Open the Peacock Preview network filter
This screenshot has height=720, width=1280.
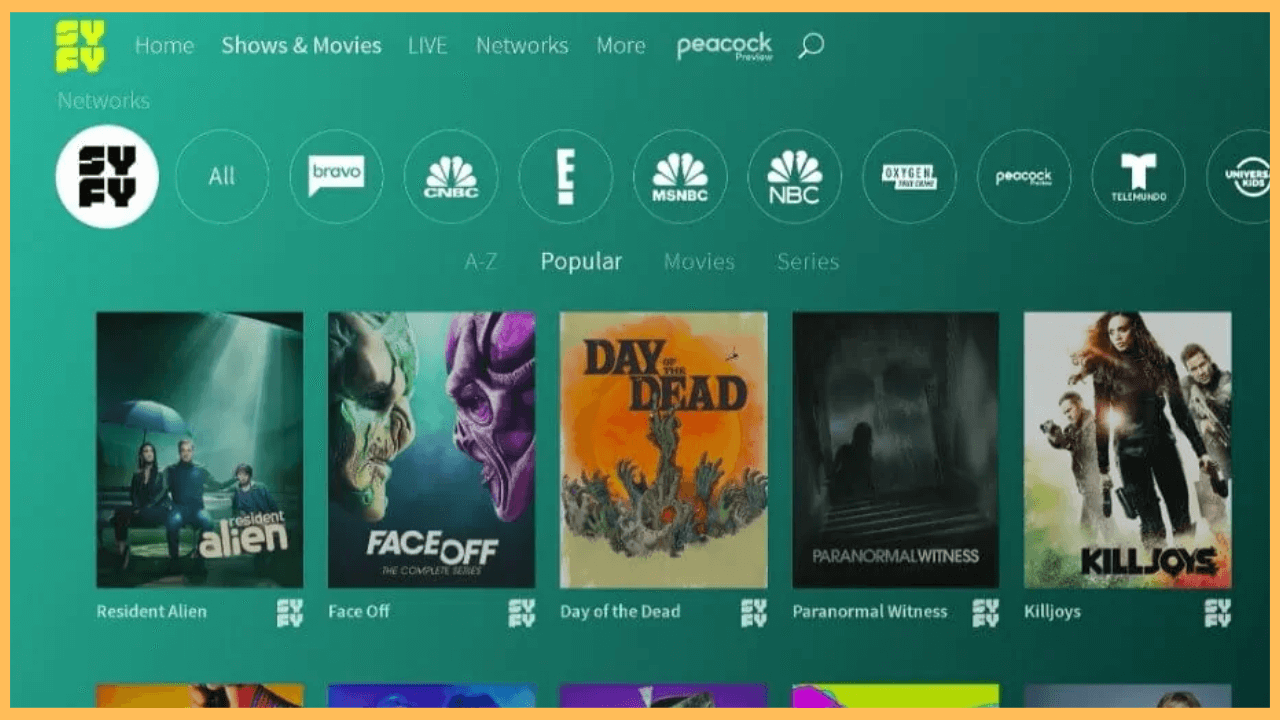coord(1024,176)
